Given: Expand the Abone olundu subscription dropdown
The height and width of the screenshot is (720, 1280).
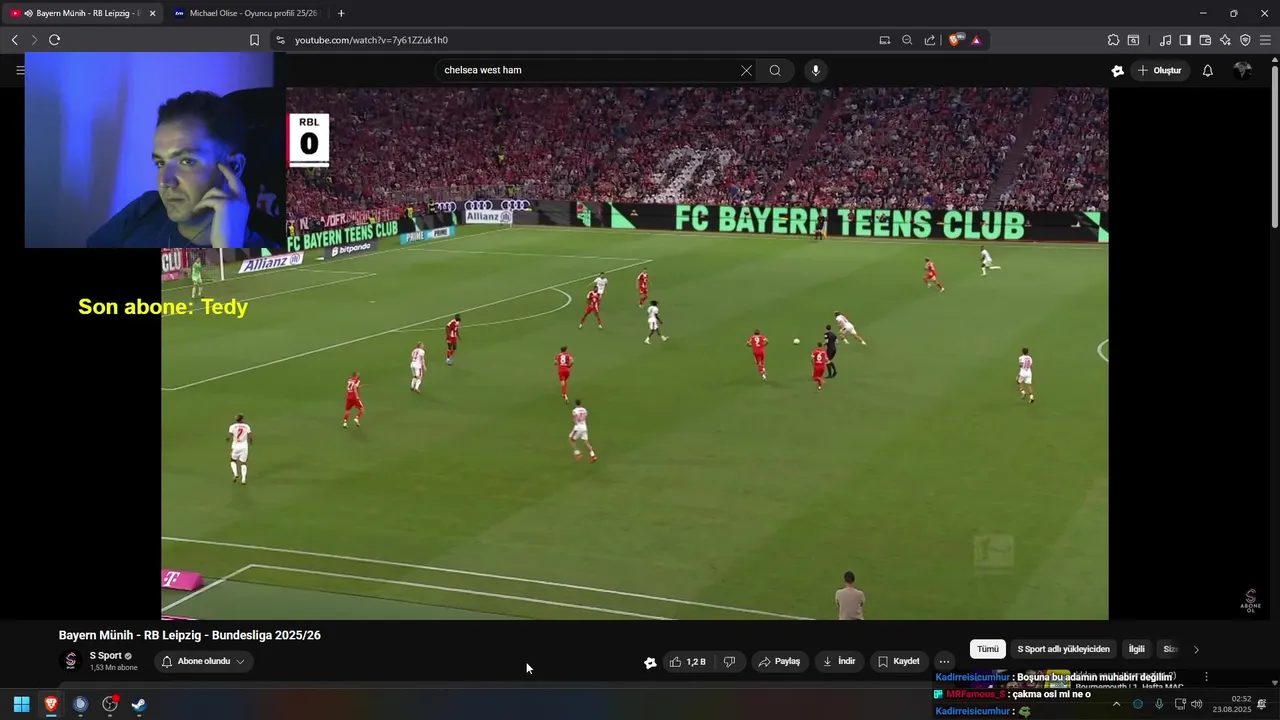Looking at the screenshot, I should coord(204,661).
